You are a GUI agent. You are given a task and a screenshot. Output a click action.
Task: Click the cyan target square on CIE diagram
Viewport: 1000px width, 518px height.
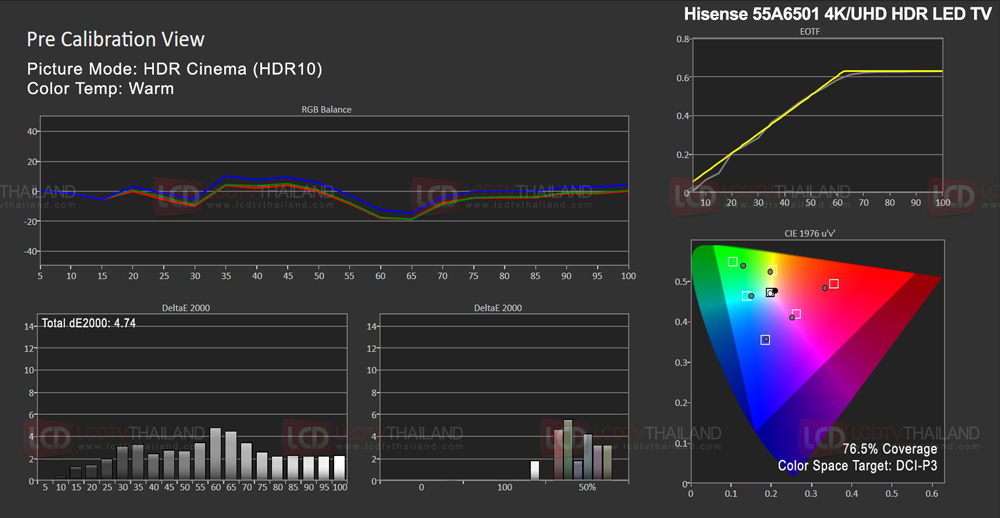[746, 295]
